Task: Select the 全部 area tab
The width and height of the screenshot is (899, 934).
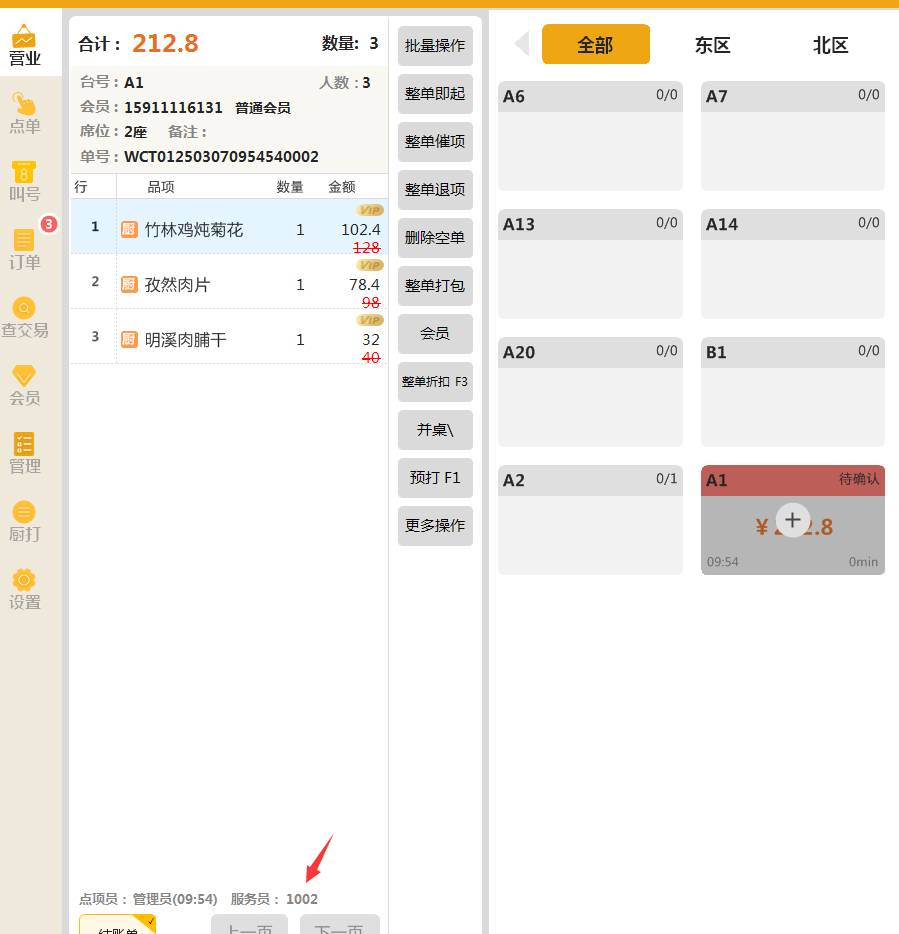Action: tap(596, 44)
